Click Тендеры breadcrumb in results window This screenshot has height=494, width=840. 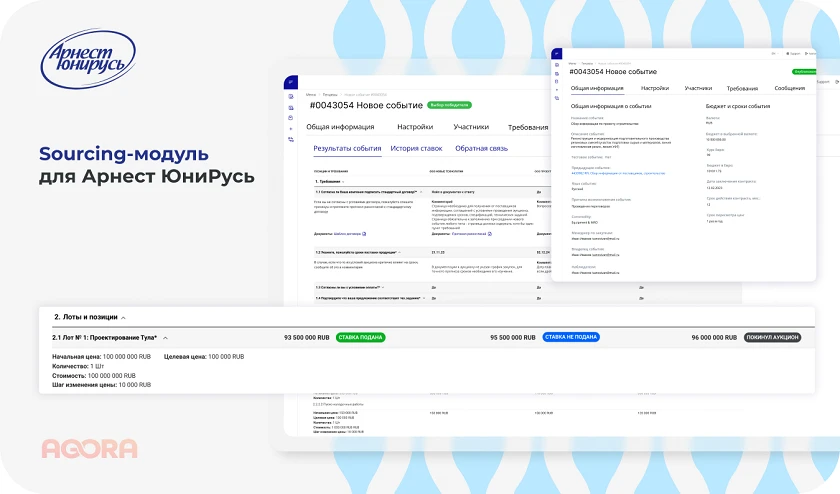pos(330,94)
